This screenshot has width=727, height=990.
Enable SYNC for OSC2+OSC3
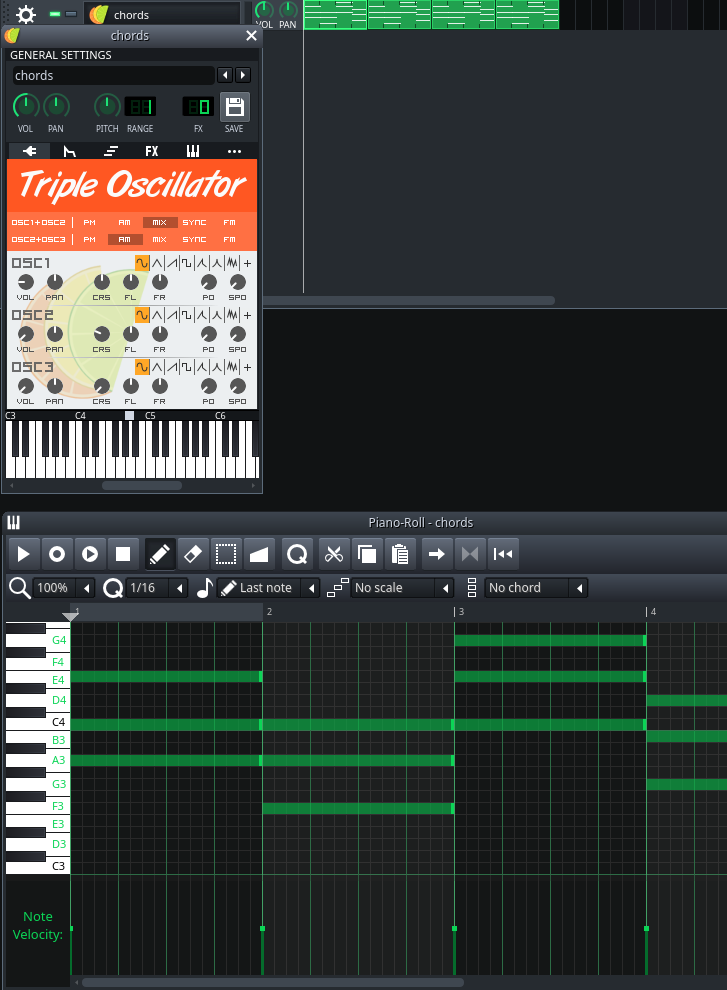pos(195,239)
